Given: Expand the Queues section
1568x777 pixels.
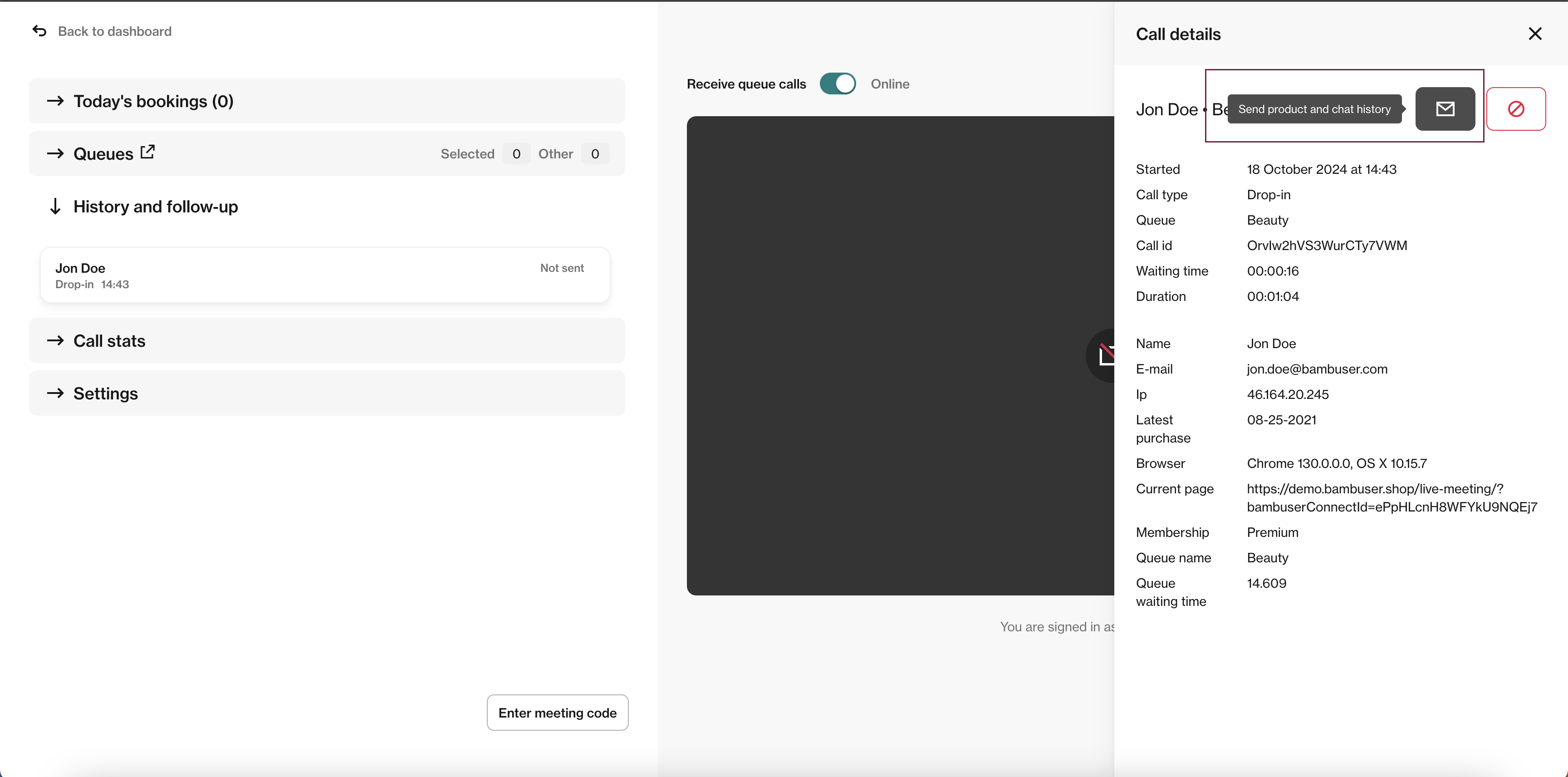Looking at the screenshot, I should (x=327, y=153).
